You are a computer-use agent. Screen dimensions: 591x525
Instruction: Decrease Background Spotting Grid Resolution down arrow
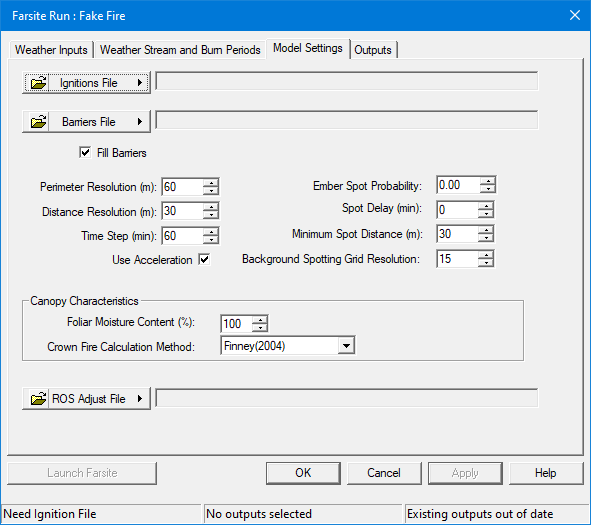pos(486,263)
